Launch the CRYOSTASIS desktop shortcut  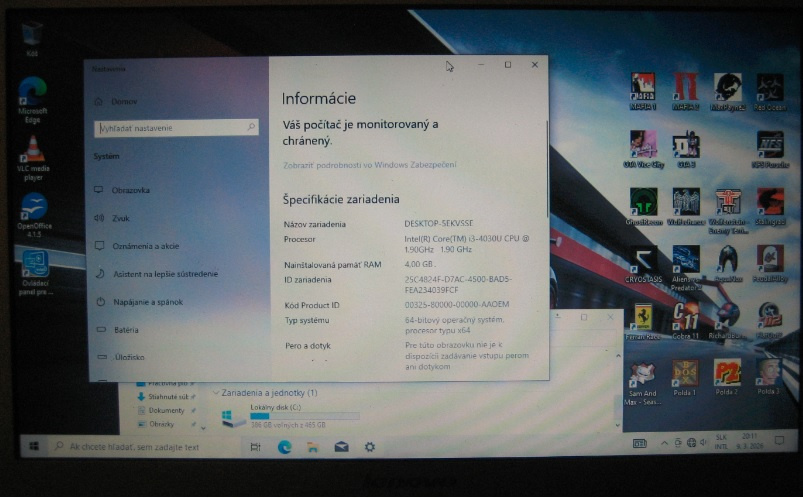coord(643,264)
